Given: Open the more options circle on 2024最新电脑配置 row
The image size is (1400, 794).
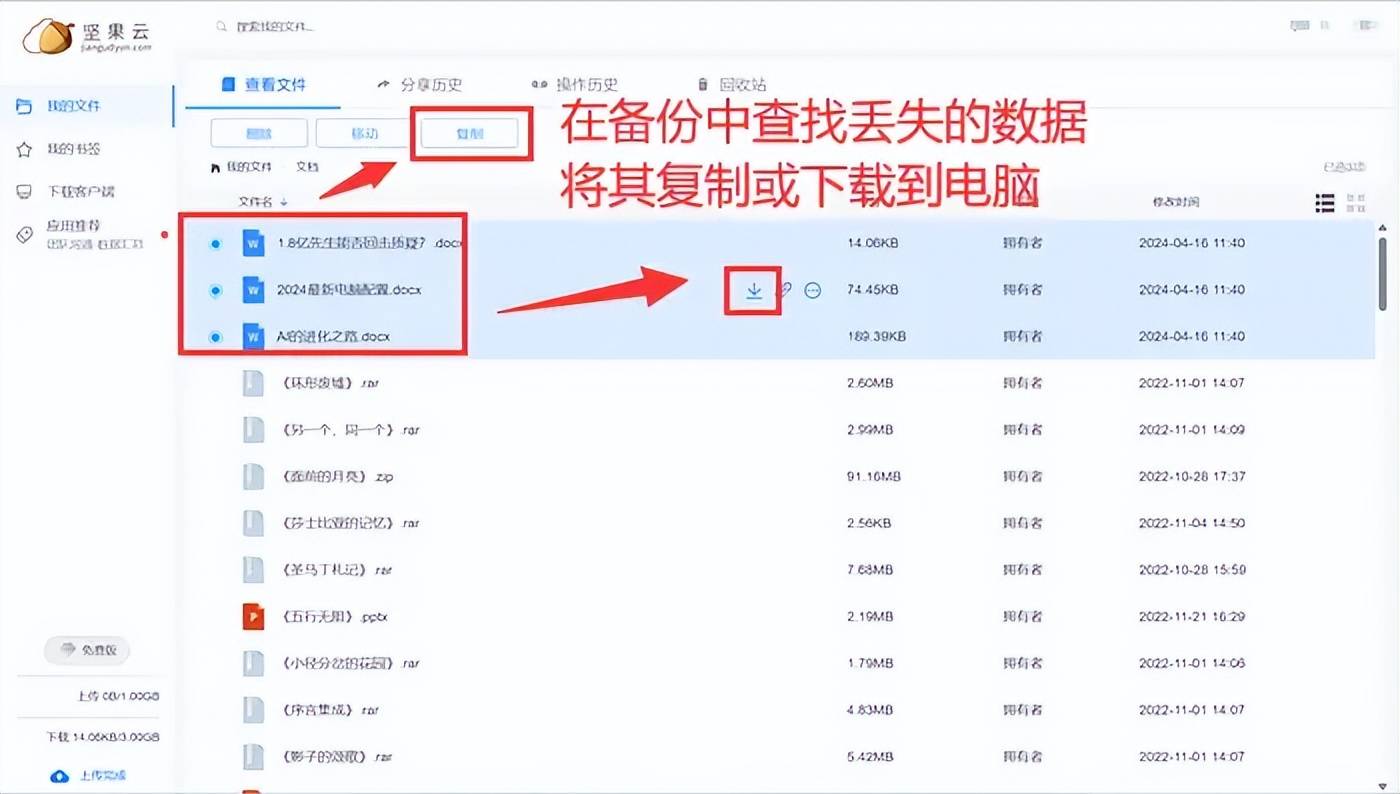Looking at the screenshot, I should pyautogui.click(x=813, y=290).
